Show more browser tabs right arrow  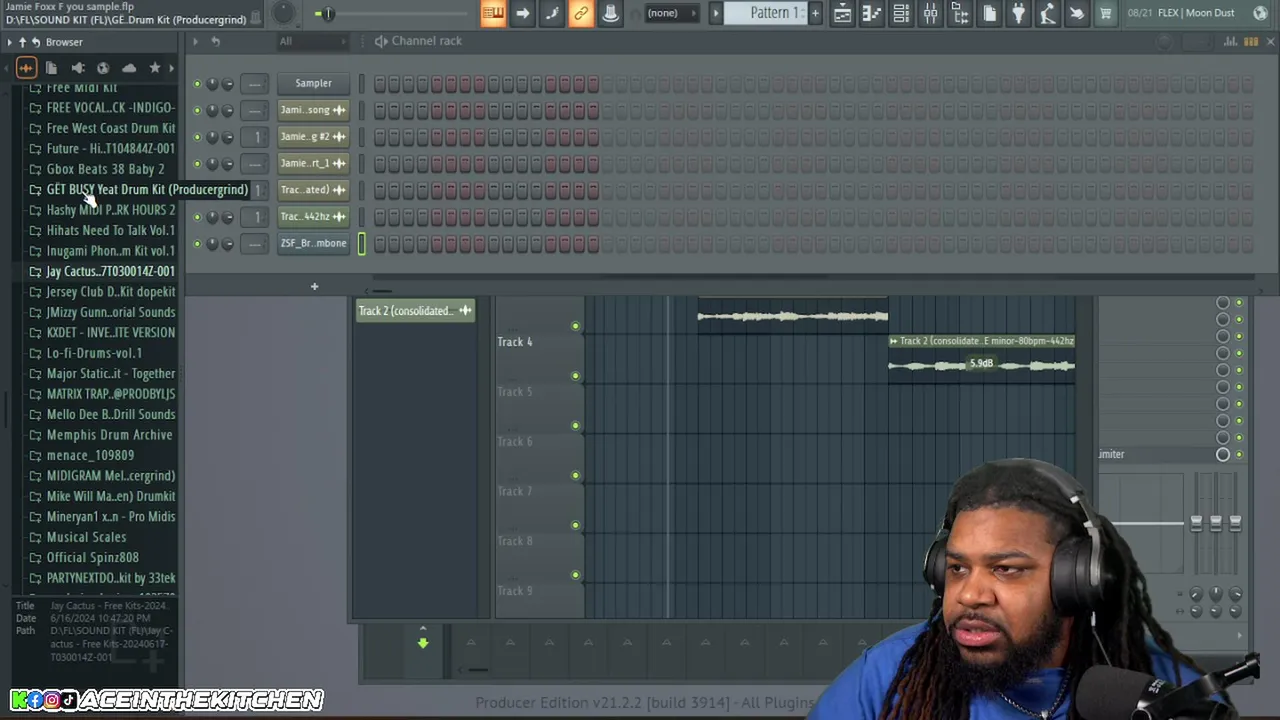(x=172, y=68)
